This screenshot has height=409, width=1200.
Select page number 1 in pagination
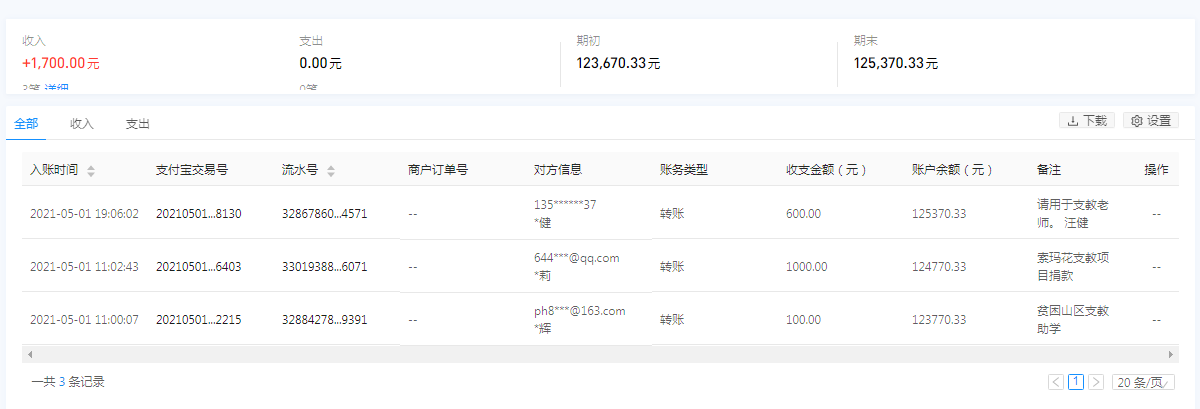point(1076,382)
